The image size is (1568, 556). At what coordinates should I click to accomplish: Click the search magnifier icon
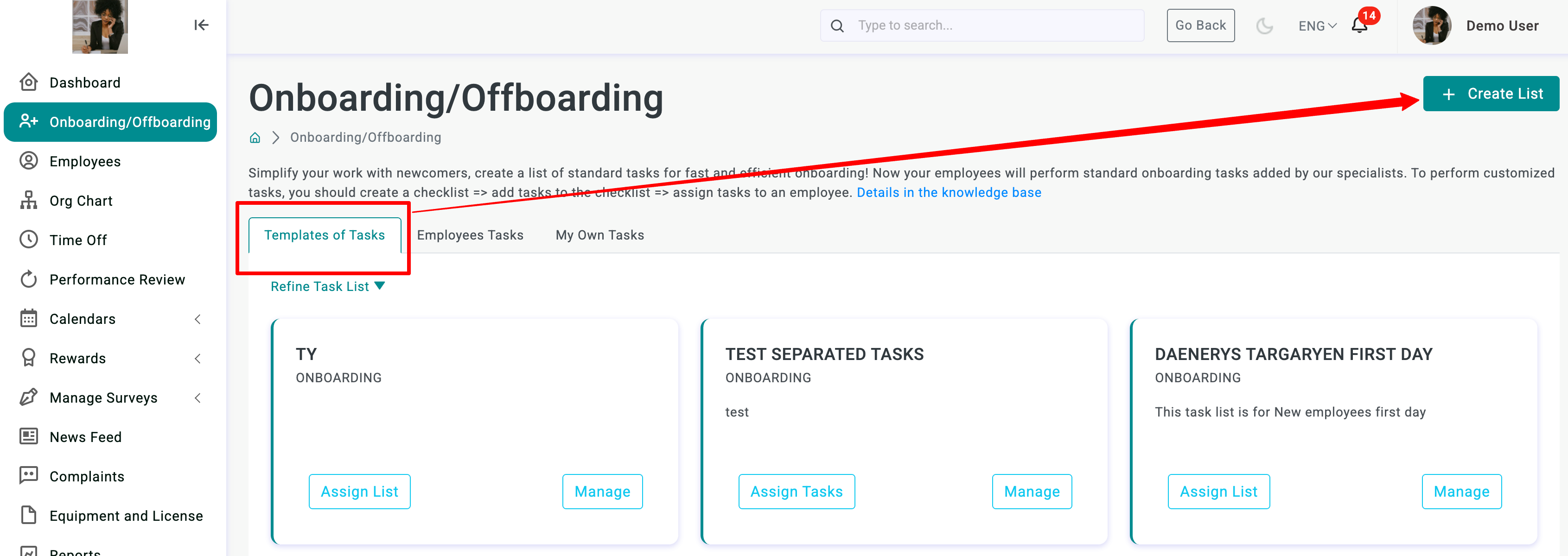838,25
